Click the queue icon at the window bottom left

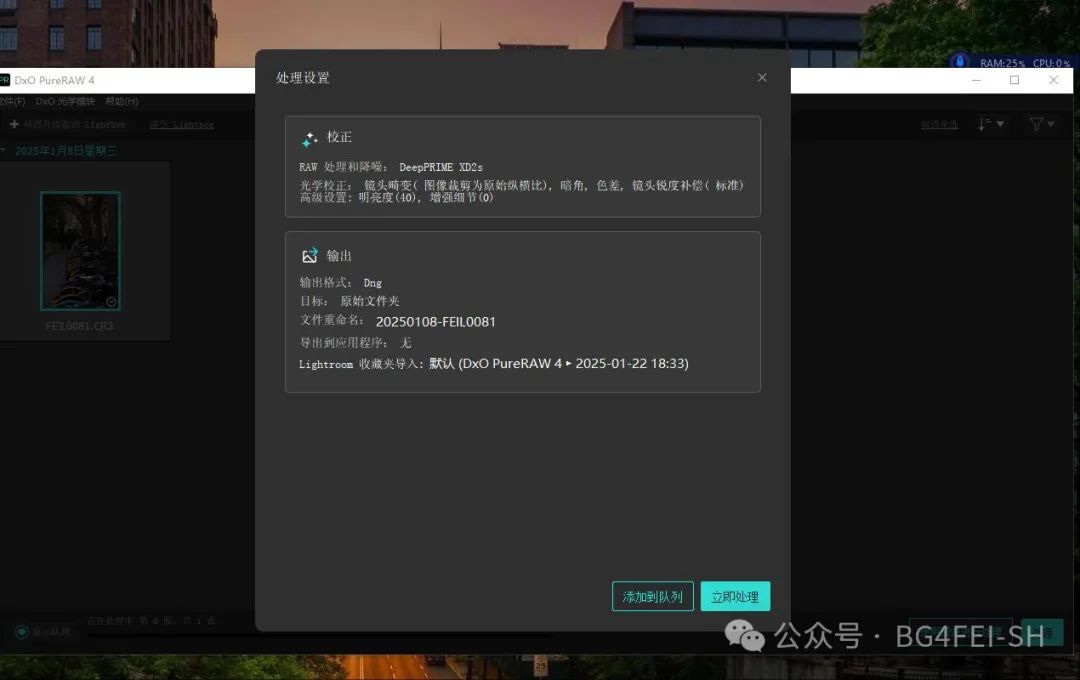(x=21, y=632)
